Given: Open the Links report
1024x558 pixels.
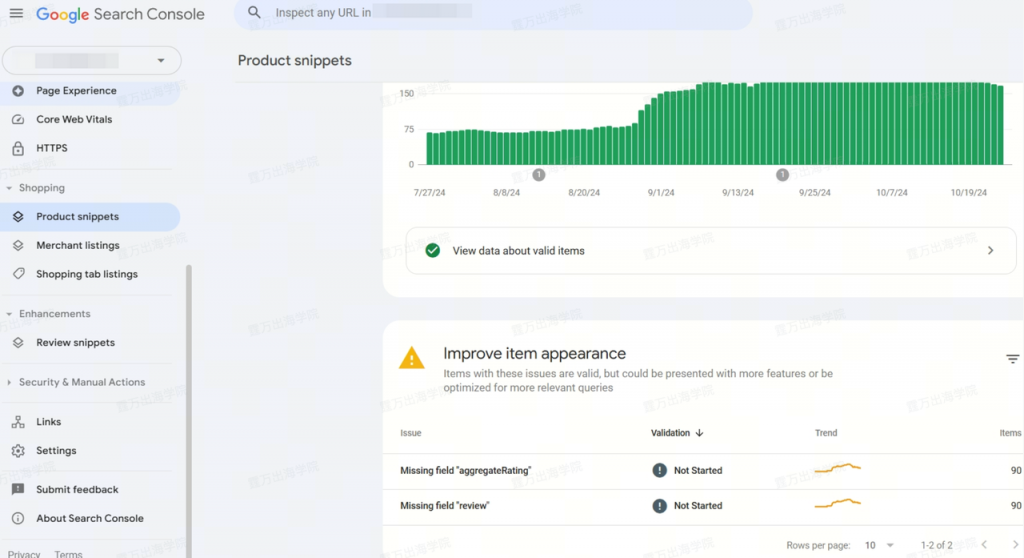Looking at the screenshot, I should (x=48, y=422).
